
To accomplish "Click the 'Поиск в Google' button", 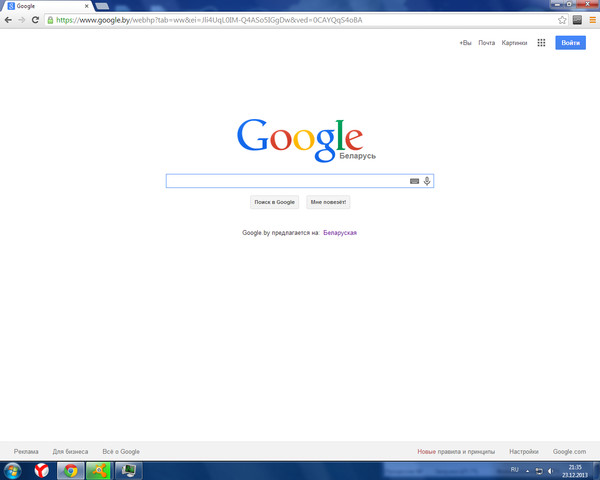I will tap(274, 202).
